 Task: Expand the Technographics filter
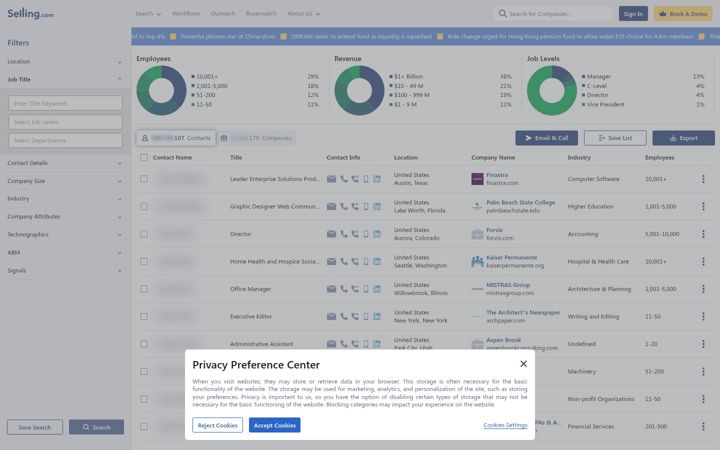[65, 235]
